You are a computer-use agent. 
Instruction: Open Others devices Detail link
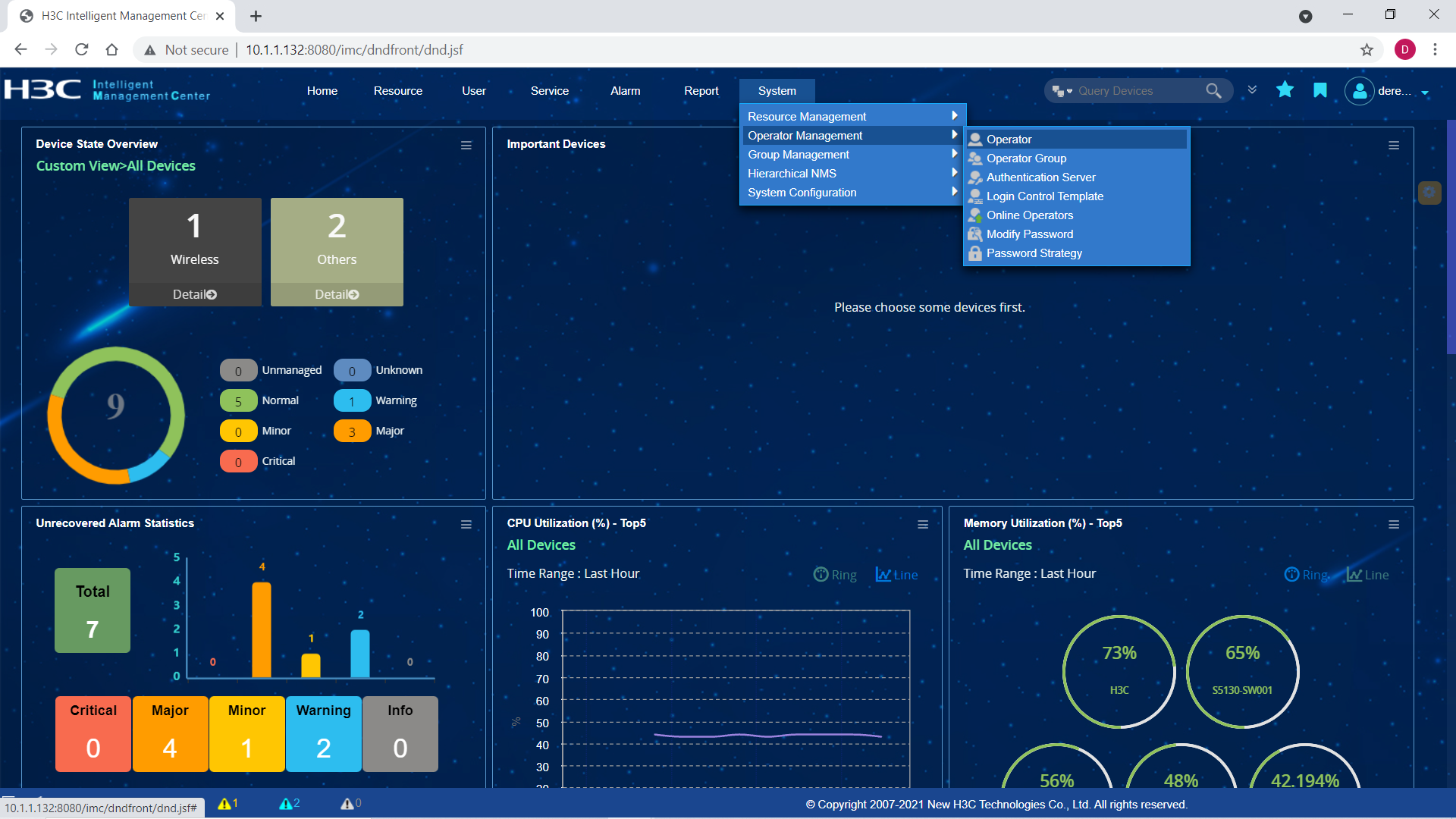click(x=337, y=295)
